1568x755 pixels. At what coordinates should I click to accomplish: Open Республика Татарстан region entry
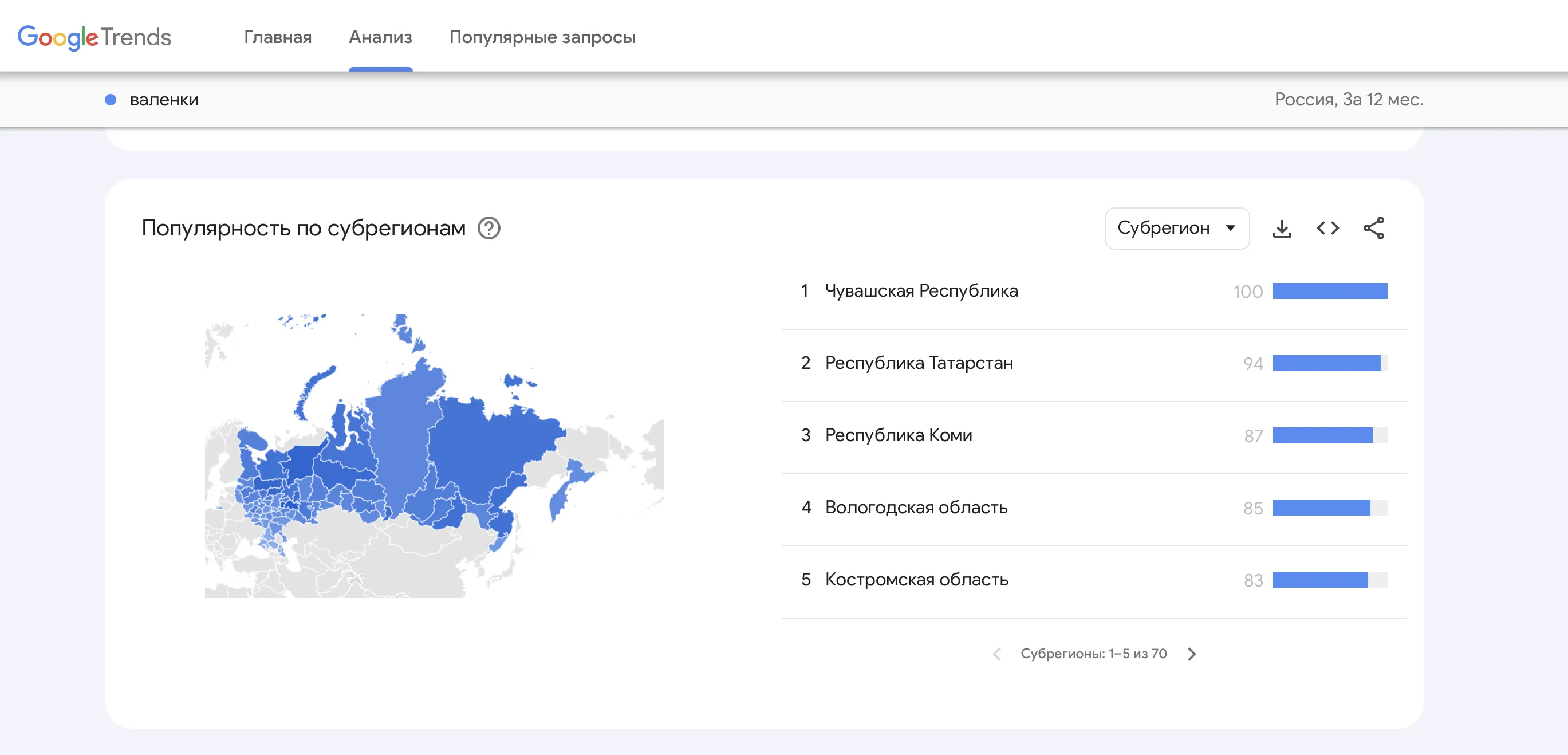click(919, 364)
